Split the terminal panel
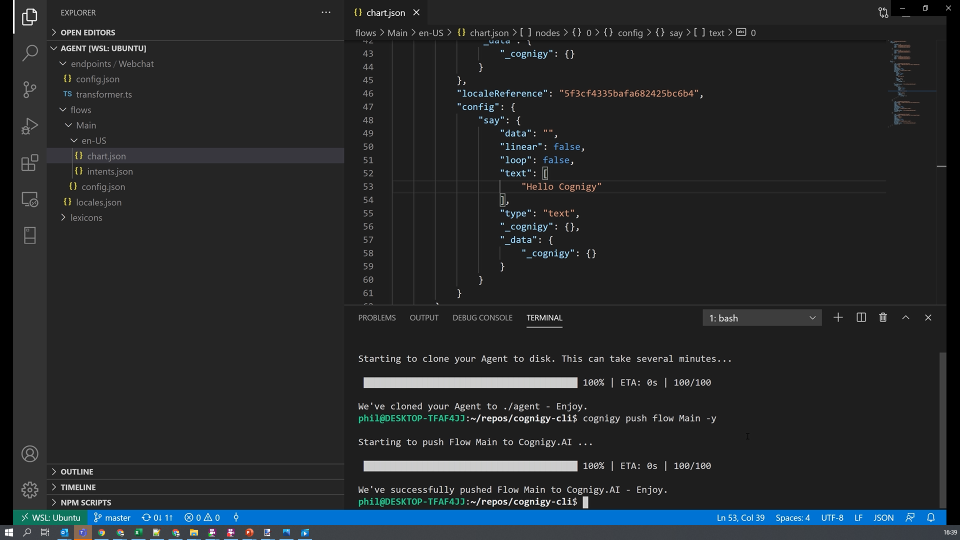The height and width of the screenshot is (540, 960). coord(861,318)
